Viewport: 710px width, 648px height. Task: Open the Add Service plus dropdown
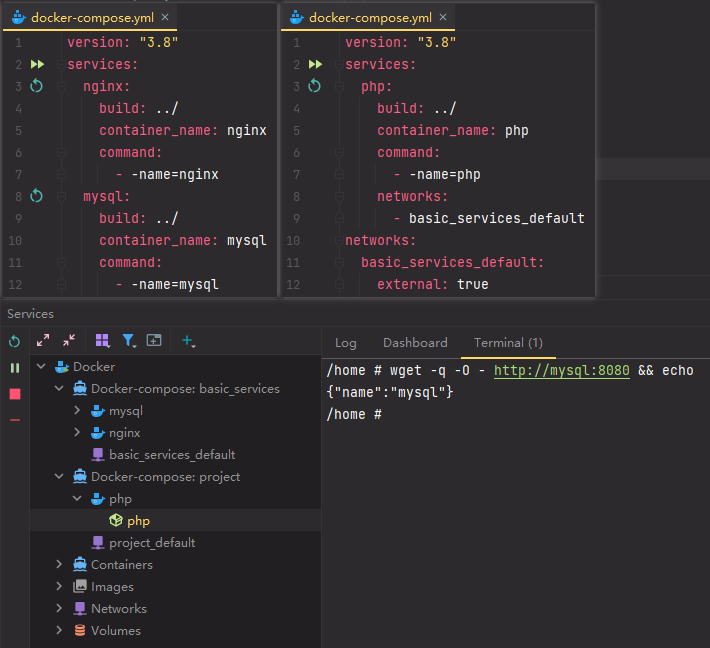pyautogui.click(x=188, y=340)
